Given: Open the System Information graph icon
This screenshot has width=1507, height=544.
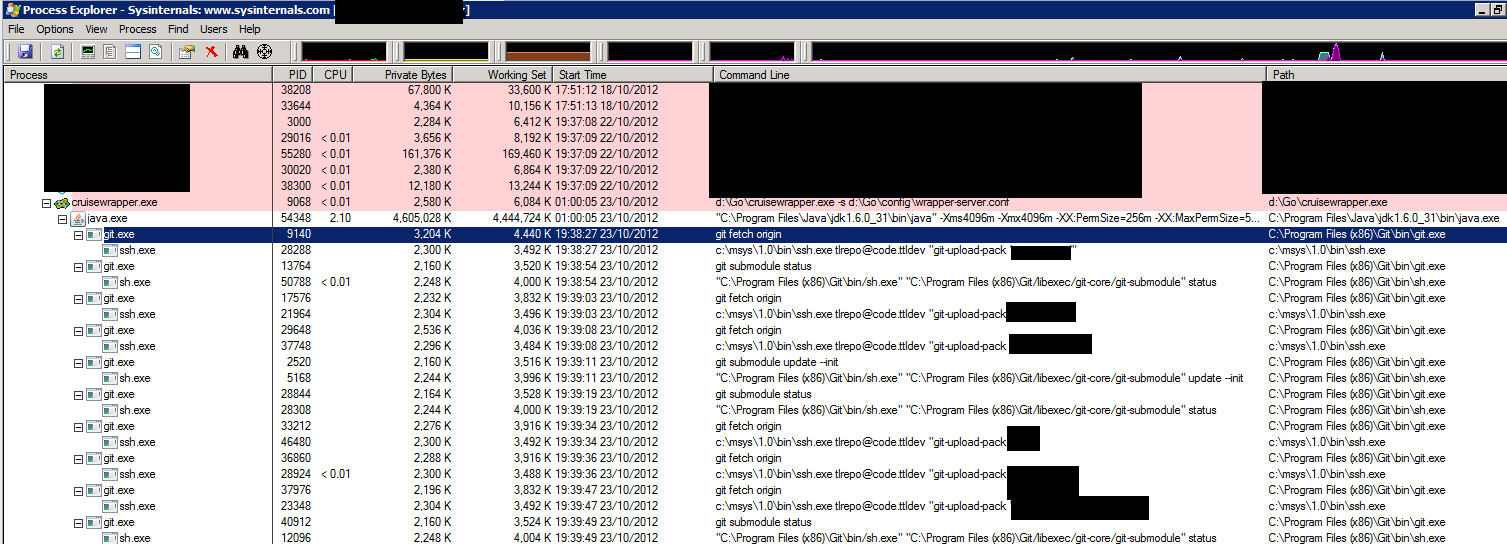Looking at the screenshot, I should [x=88, y=51].
